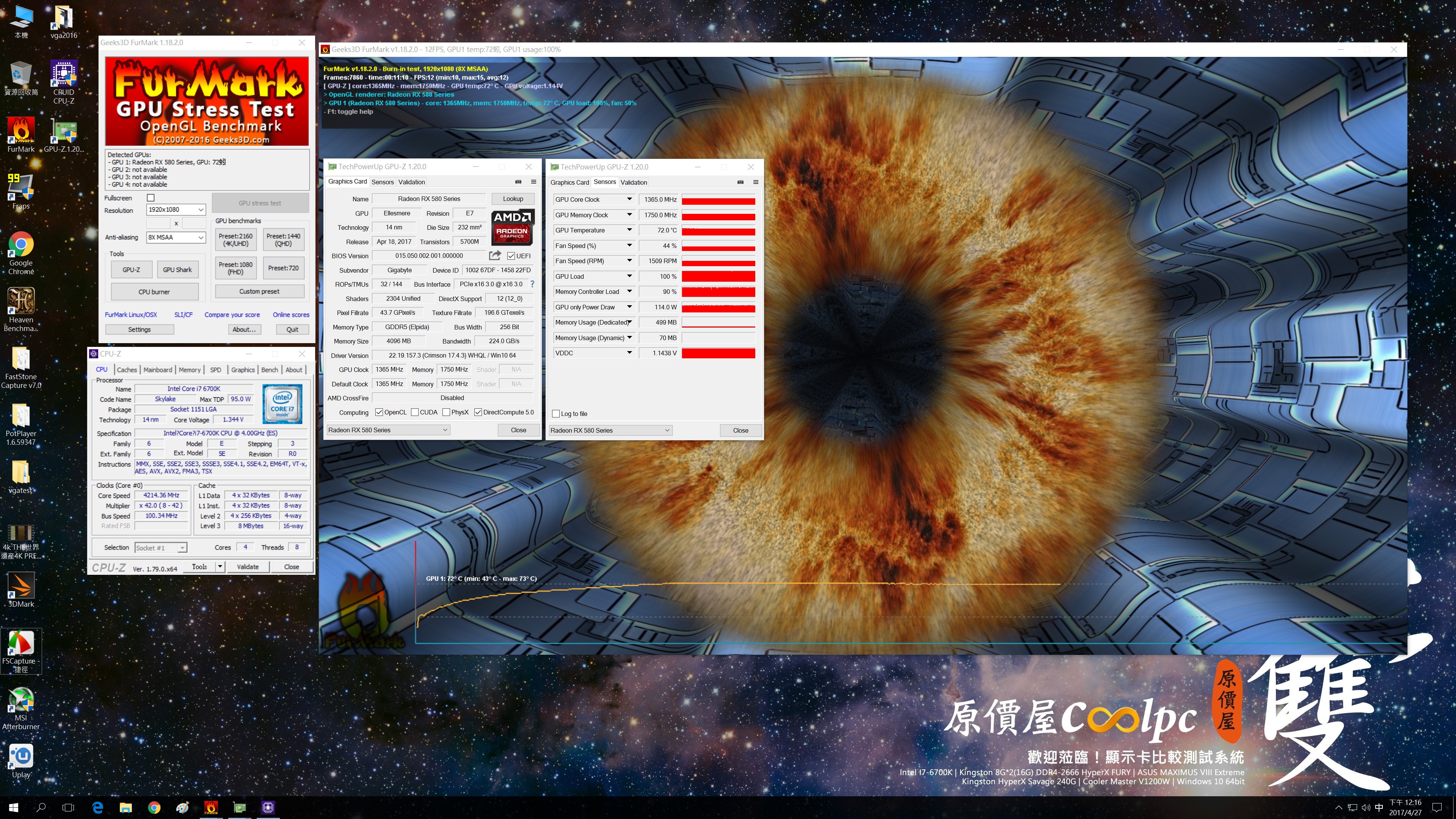
Task: Open the Compare your score link
Action: (232, 315)
